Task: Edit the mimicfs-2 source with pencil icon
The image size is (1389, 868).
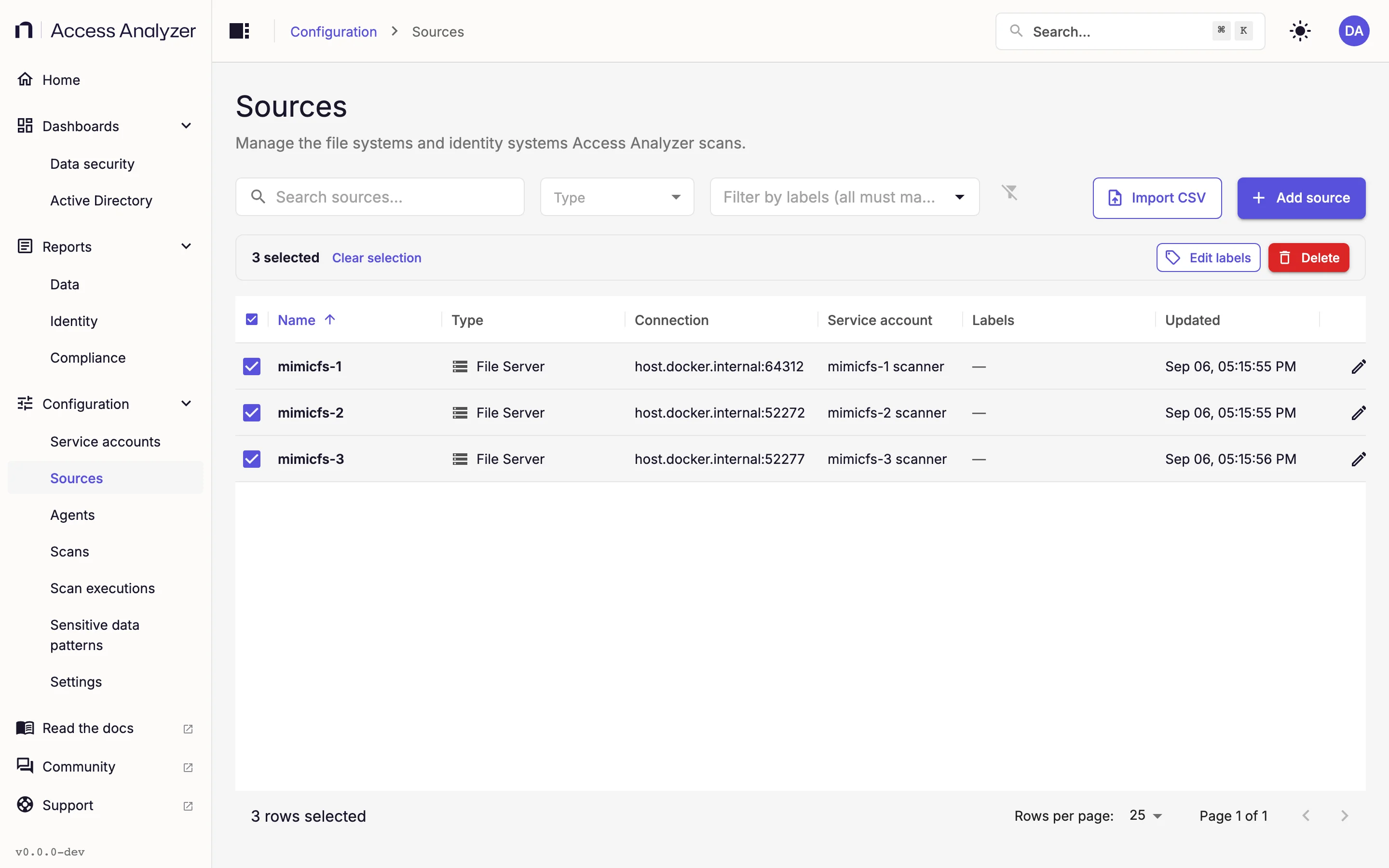Action: (x=1358, y=413)
